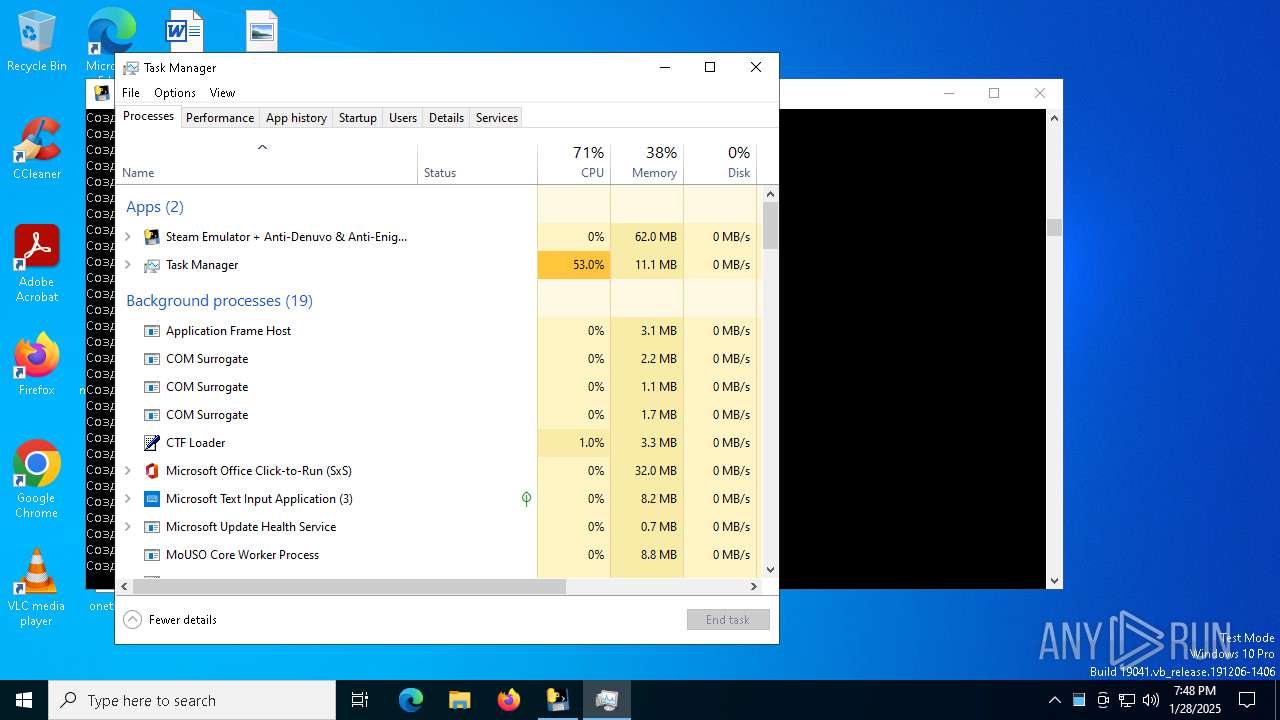Switch to the Services tab
Image resolution: width=1280 pixels, height=720 pixels.
tap(497, 117)
